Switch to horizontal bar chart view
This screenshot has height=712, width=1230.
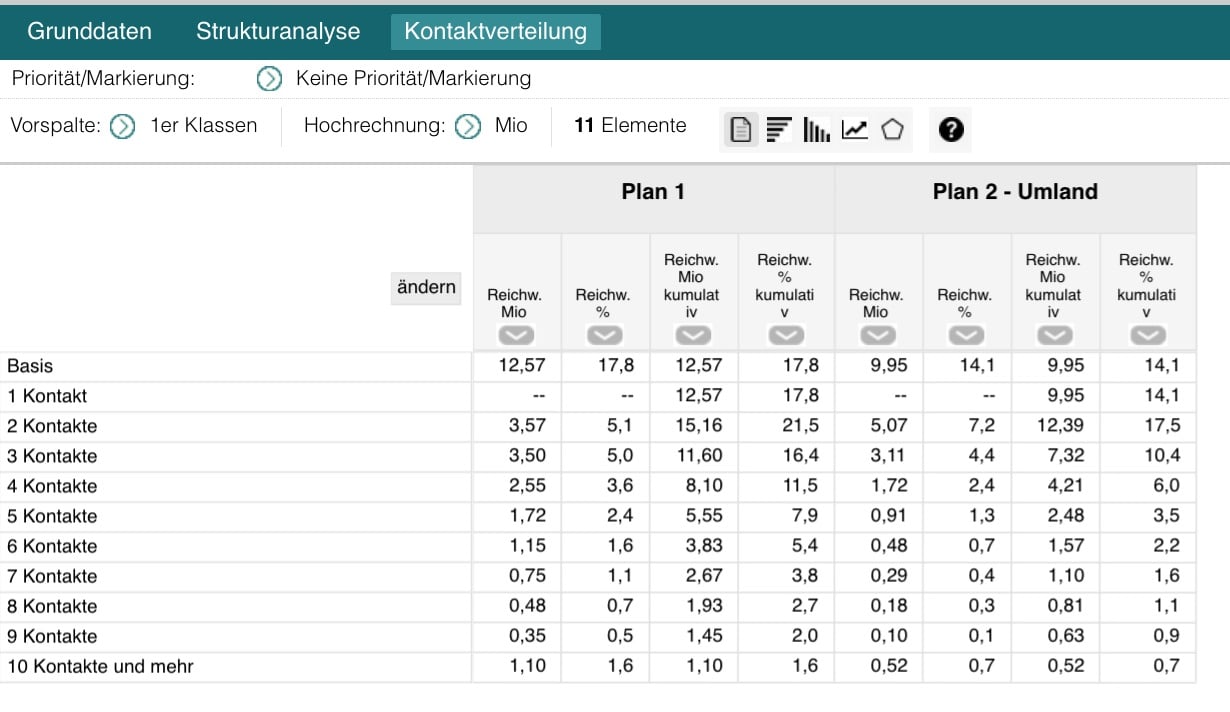coord(779,129)
